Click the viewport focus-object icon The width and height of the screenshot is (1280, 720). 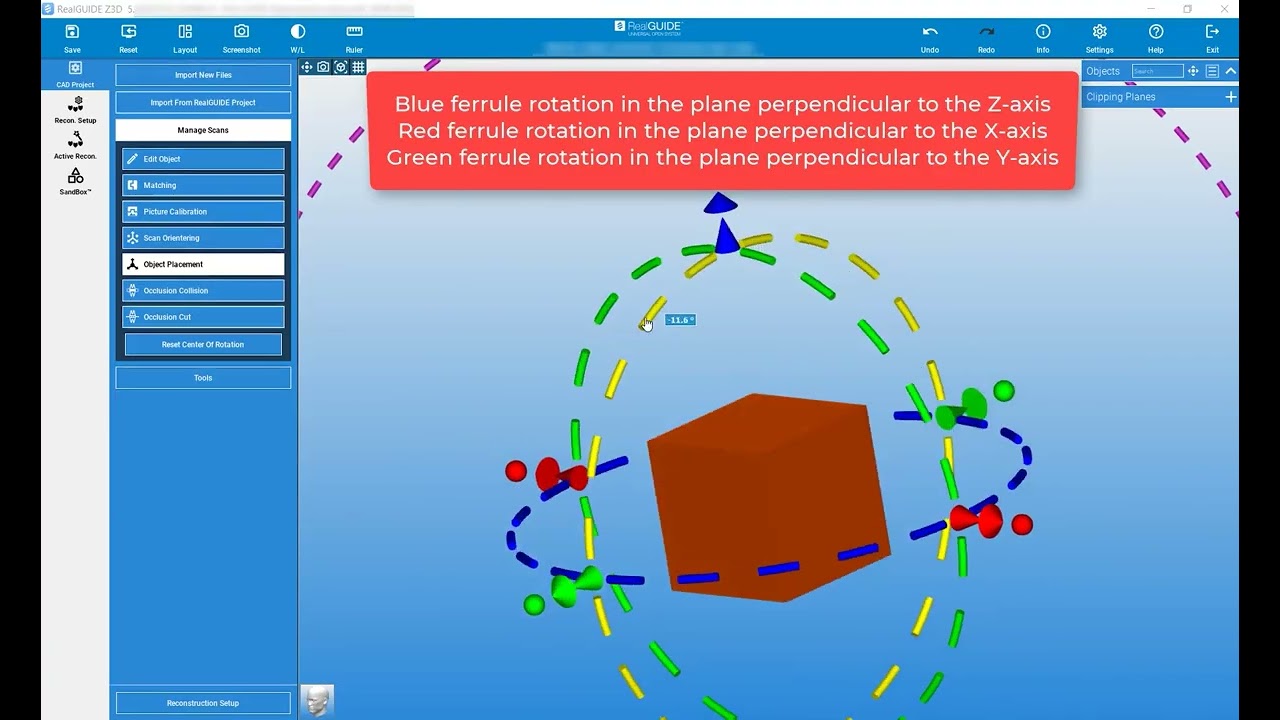(x=341, y=67)
